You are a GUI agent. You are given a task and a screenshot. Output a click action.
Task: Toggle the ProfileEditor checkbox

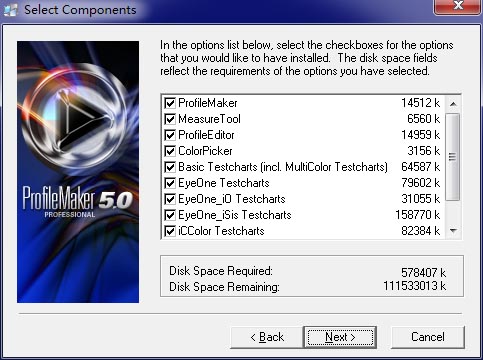170,135
